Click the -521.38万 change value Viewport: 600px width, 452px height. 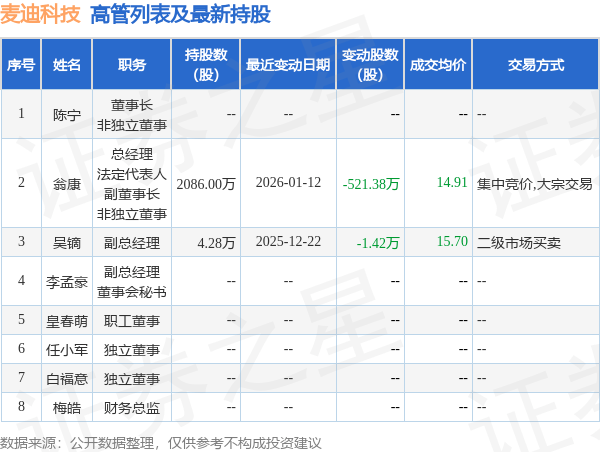[x=371, y=184]
